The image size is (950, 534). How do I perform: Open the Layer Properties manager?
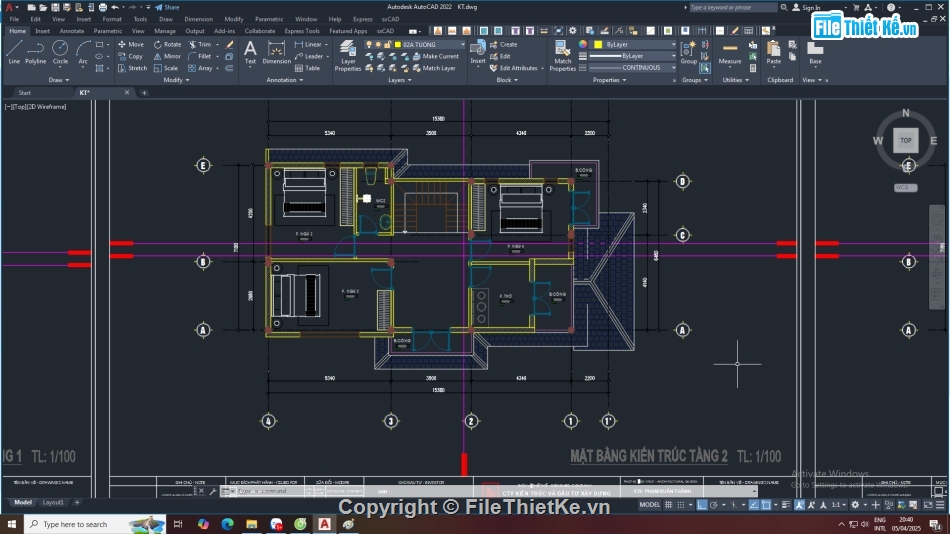coord(348,56)
